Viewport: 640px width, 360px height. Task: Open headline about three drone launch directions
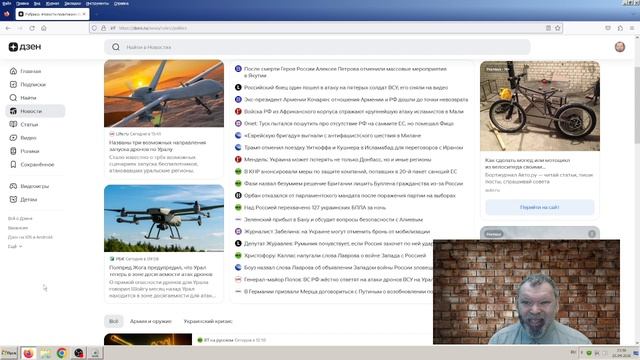click(158, 146)
